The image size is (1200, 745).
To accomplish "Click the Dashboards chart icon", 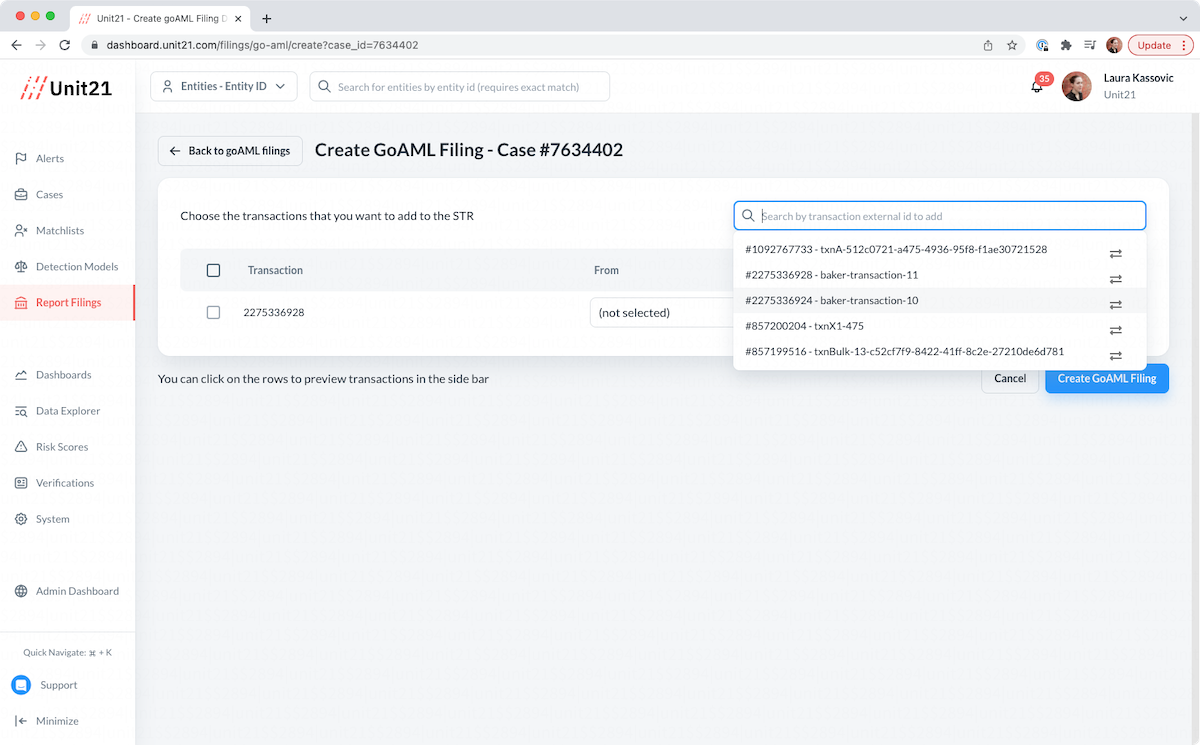I will pos(21,375).
